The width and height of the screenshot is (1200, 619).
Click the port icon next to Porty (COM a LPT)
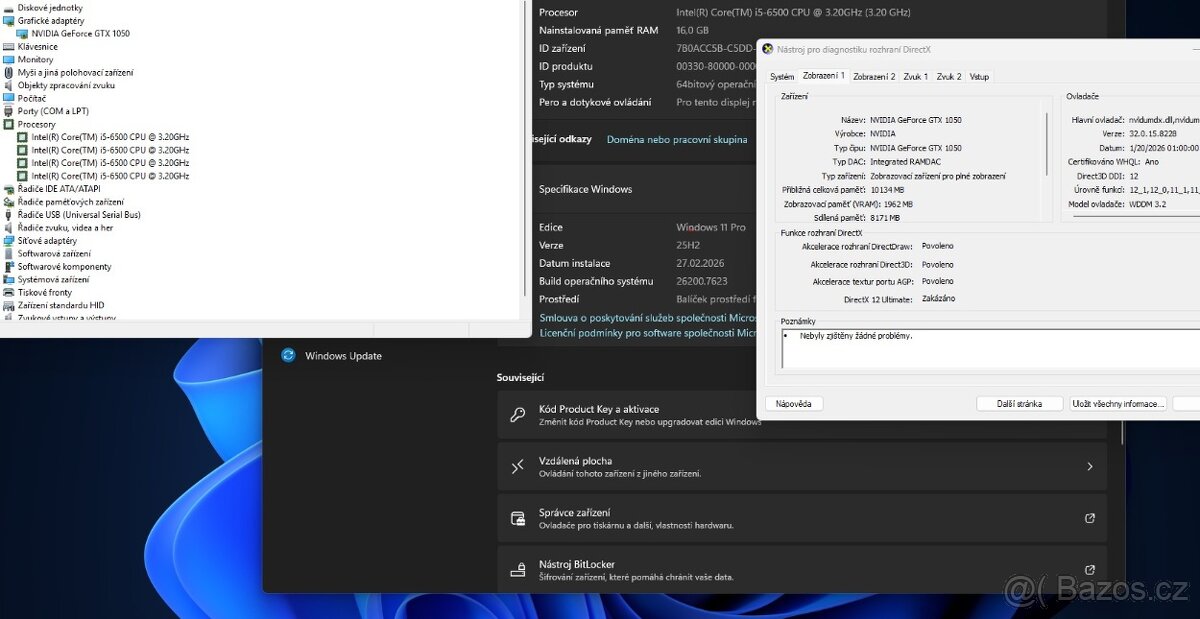pyautogui.click(x=9, y=112)
